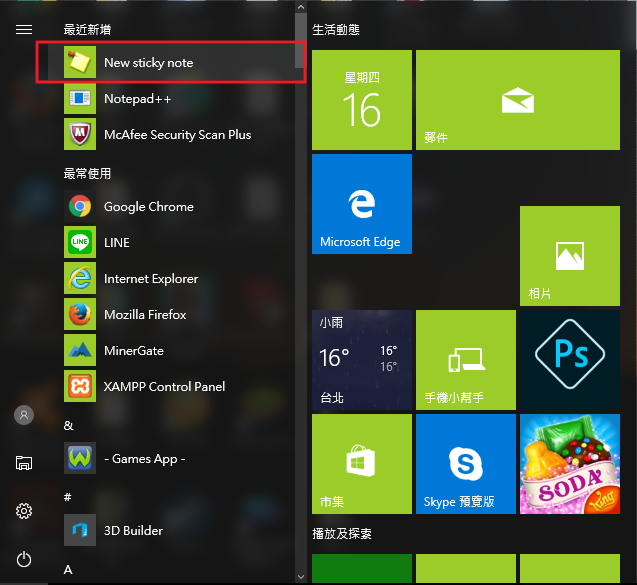Viewport: 637px width, 585px height.
Task: Click the 'Google Chrome' name text
Action: click(149, 207)
